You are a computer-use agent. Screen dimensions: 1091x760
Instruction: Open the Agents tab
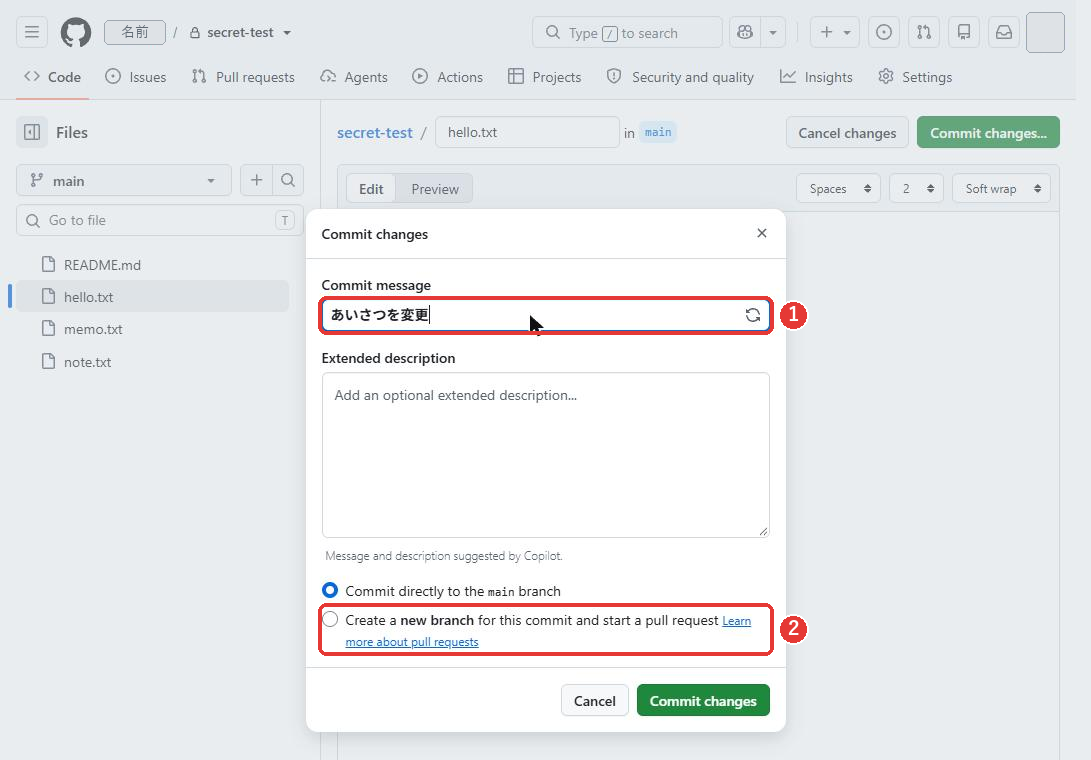click(x=354, y=77)
